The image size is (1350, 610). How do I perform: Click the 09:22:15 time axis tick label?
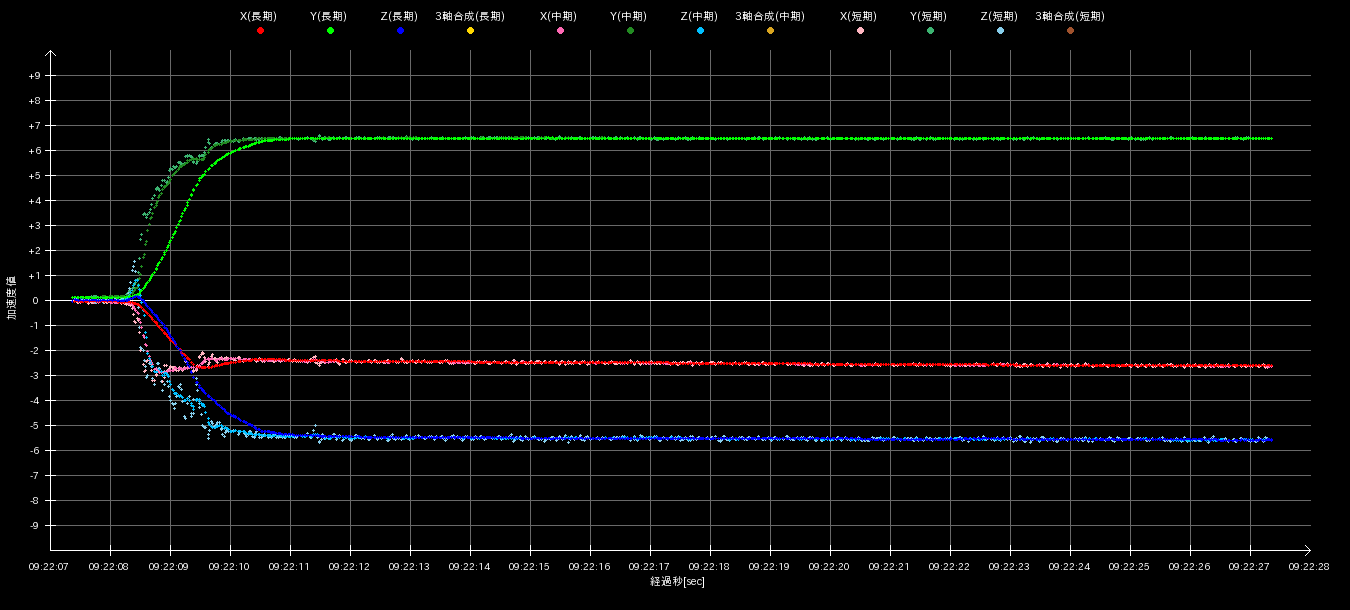530,566
